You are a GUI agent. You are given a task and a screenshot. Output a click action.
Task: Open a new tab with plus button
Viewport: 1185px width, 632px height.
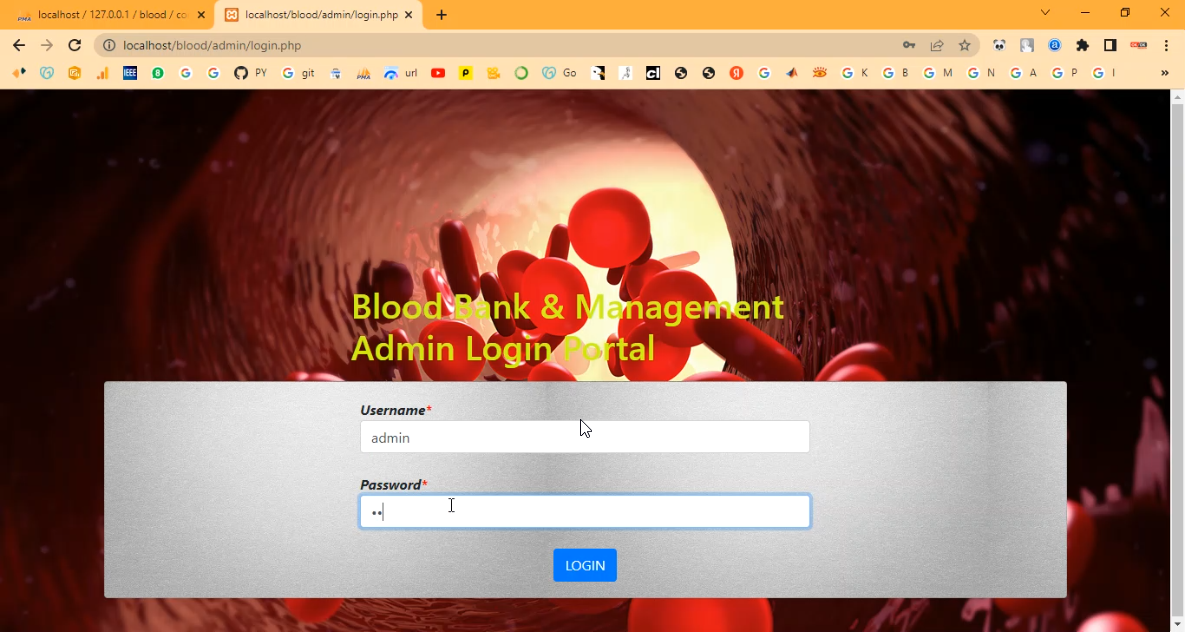tap(441, 15)
